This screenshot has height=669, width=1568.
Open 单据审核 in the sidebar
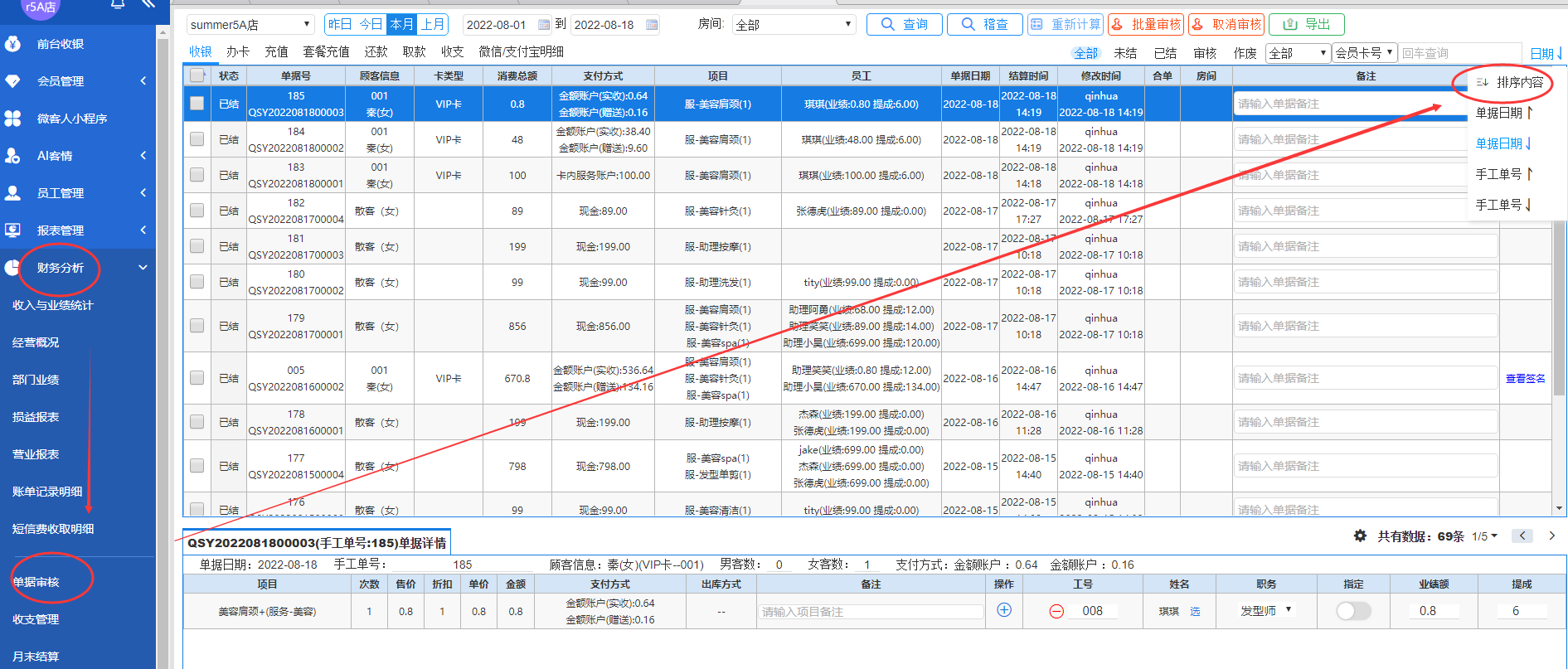tap(36, 582)
